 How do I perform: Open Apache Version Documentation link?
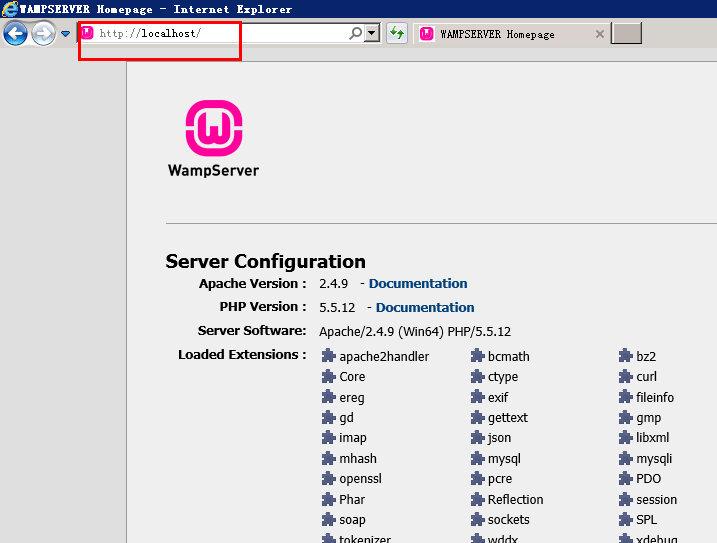click(418, 284)
